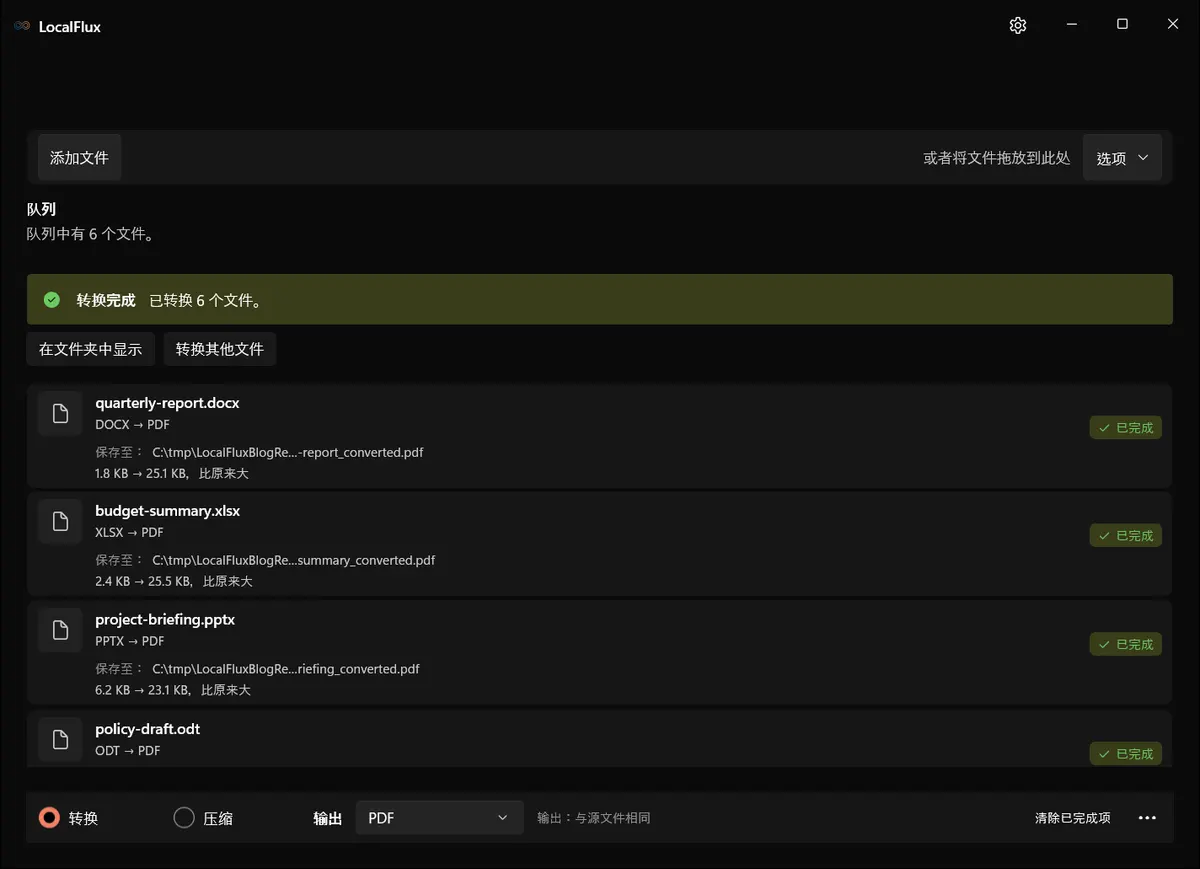Open settings via the gear icon
1200x869 pixels.
click(x=1018, y=26)
